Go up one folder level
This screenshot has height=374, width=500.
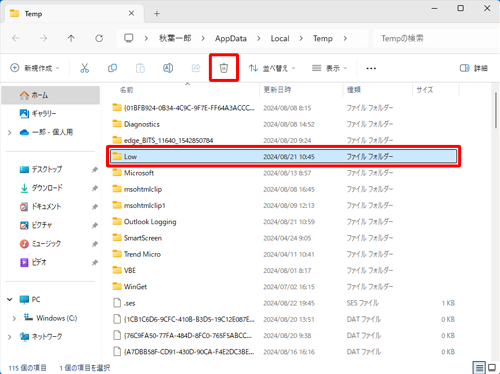click(71, 38)
